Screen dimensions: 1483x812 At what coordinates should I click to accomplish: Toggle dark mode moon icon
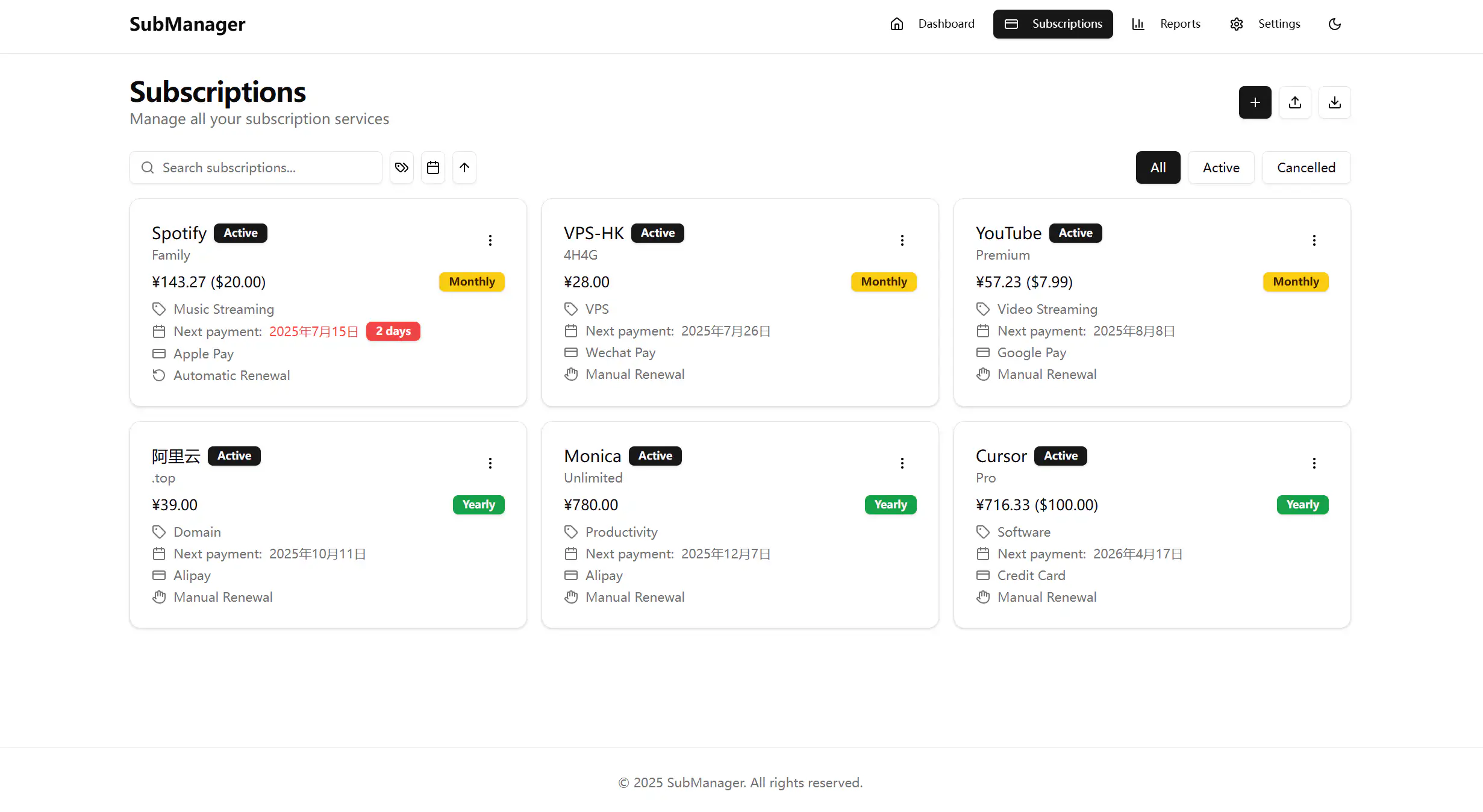(x=1334, y=24)
